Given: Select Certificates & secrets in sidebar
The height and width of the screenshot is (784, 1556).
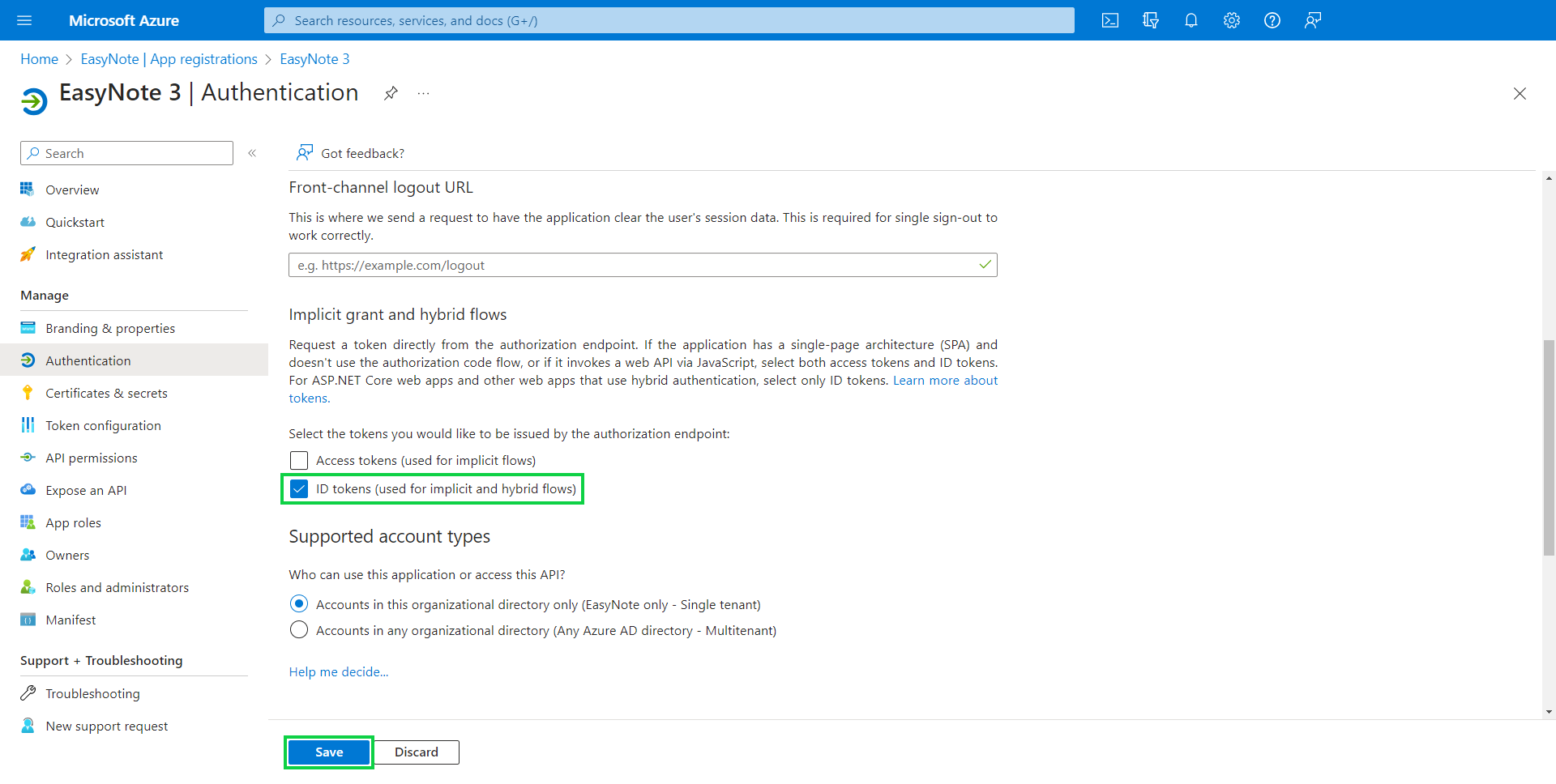Looking at the screenshot, I should coord(105,393).
